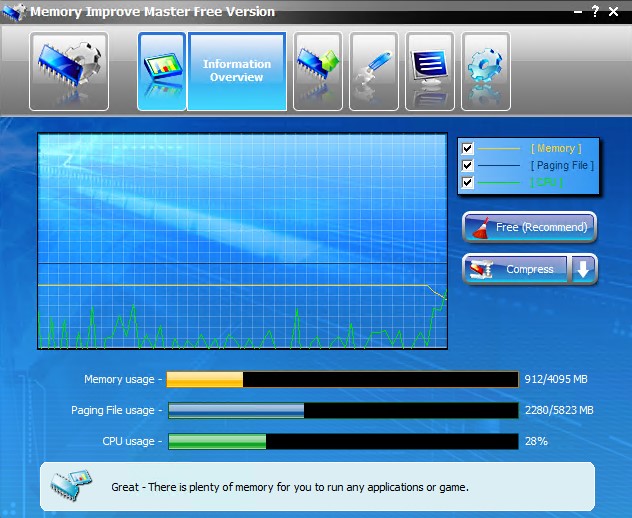Click the Paging File usage bar
The image size is (632, 518).
click(343, 410)
